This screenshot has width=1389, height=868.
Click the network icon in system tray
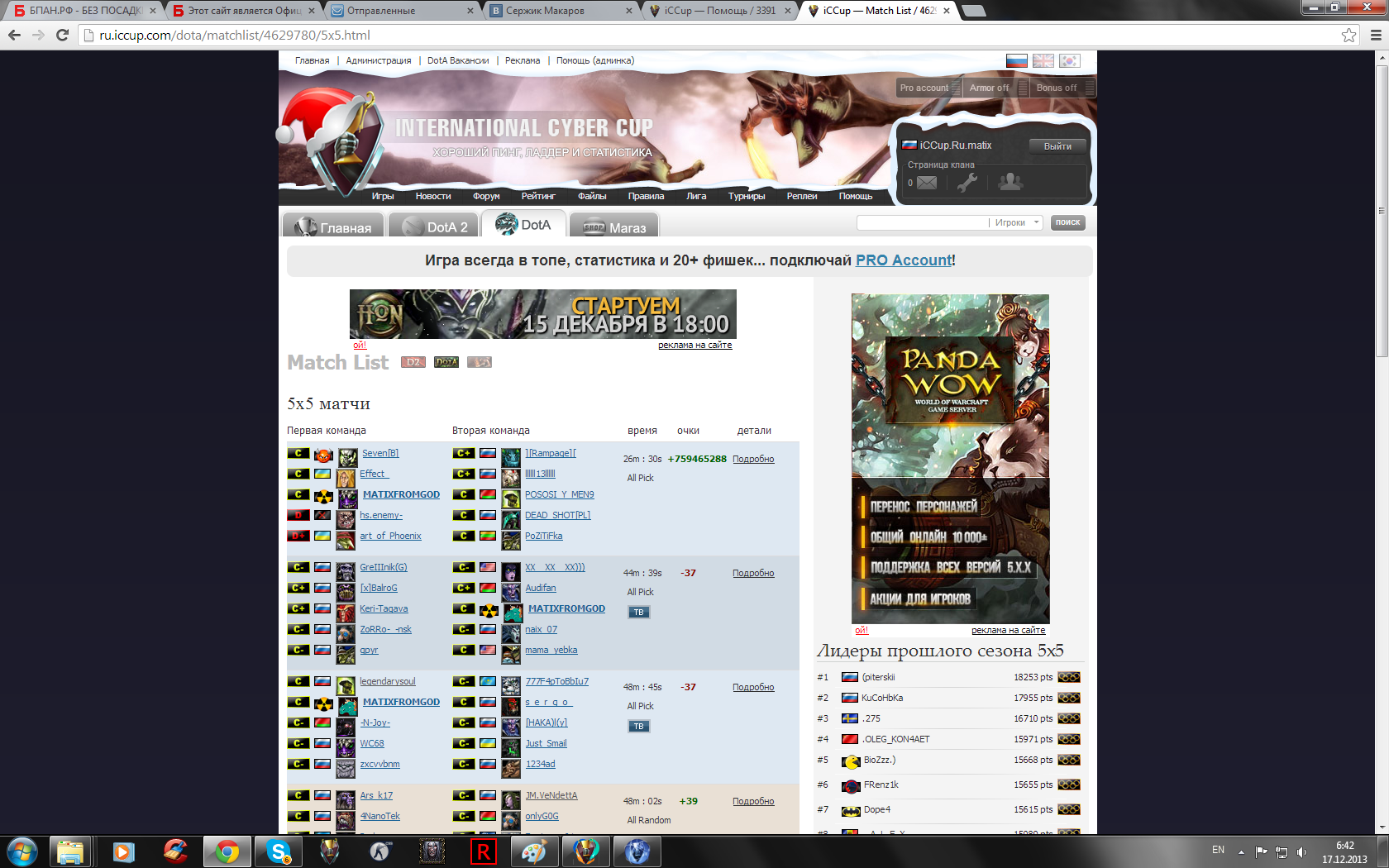pyautogui.click(x=1282, y=851)
